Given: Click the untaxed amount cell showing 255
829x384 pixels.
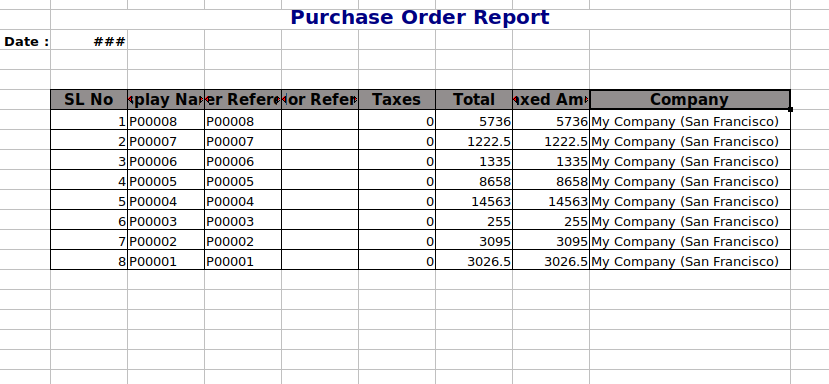Looking at the screenshot, I should pos(551,222).
